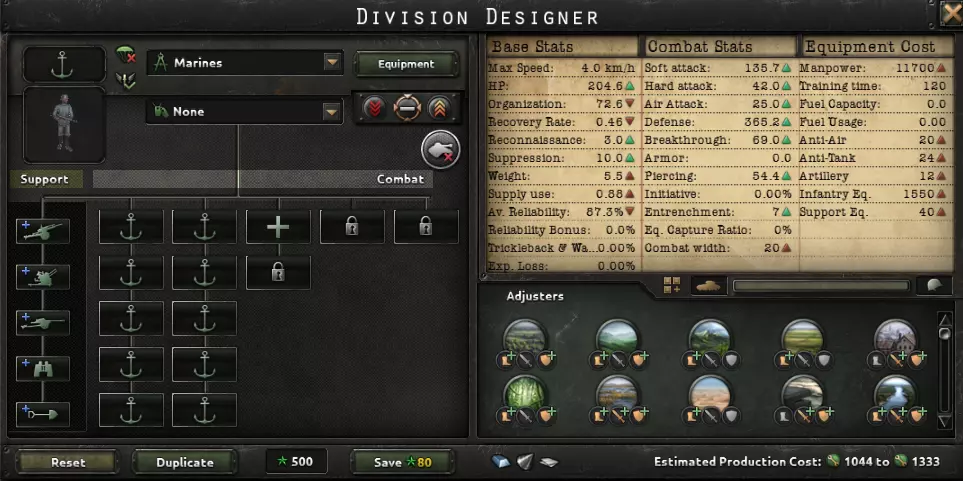Set reinforcement priority to low (red arrows)

tap(374, 108)
